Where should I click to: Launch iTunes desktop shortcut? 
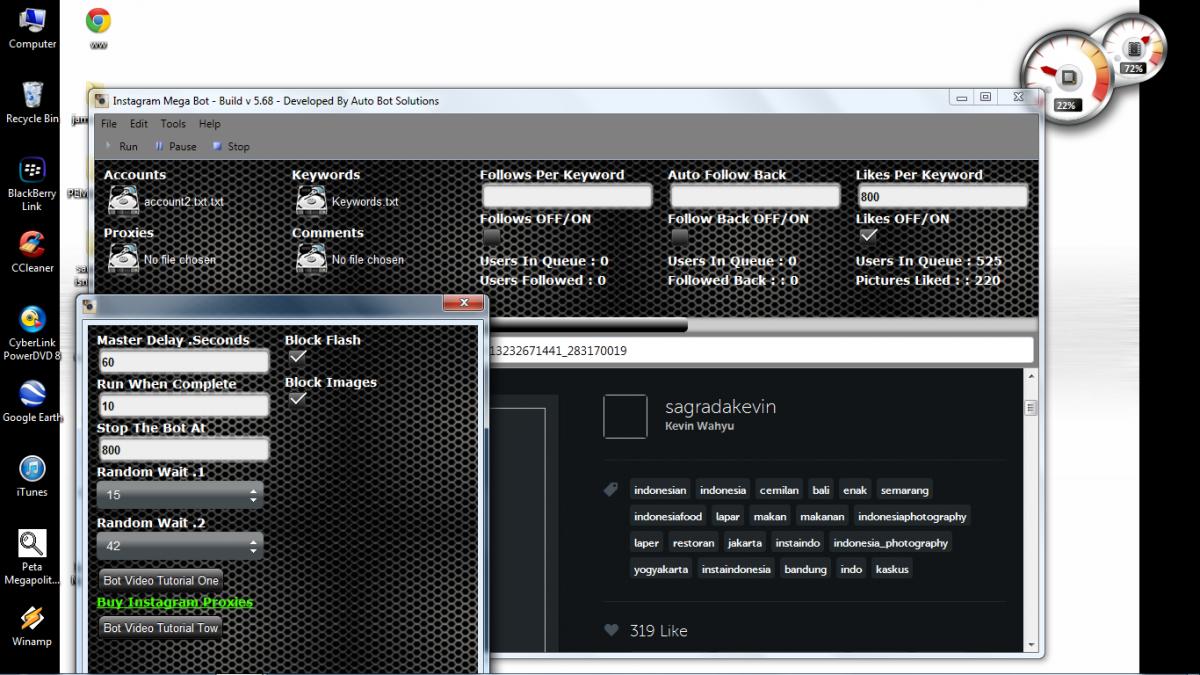click(32, 476)
